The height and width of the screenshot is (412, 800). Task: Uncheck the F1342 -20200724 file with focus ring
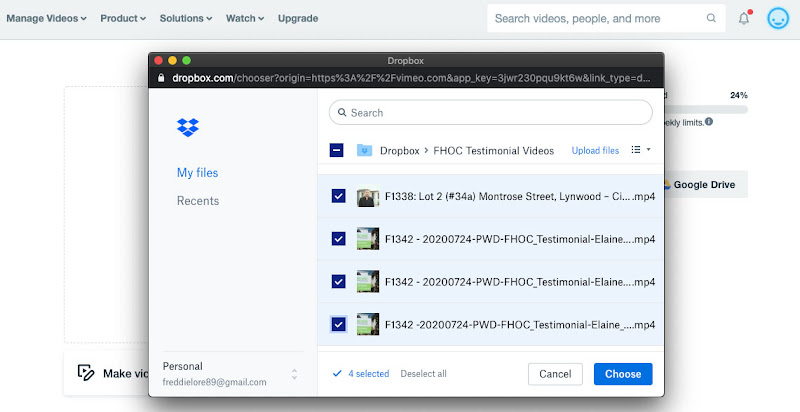pos(338,325)
